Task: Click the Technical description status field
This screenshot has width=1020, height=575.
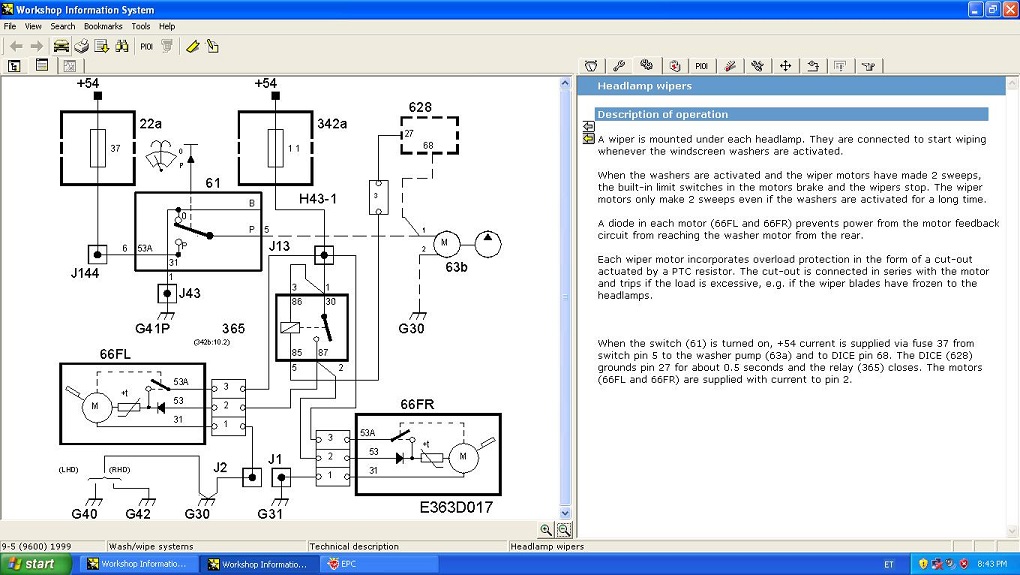Action: (407, 546)
